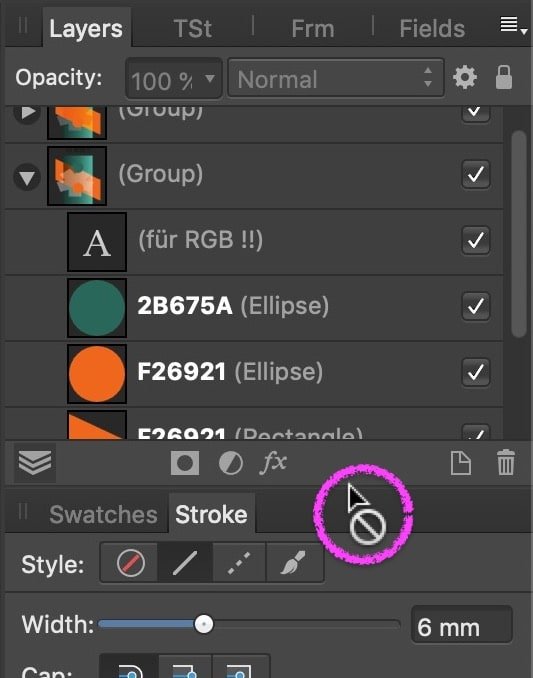Click the edit all layers stack icon
Image resolution: width=533 pixels, height=678 pixels.
point(35,463)
